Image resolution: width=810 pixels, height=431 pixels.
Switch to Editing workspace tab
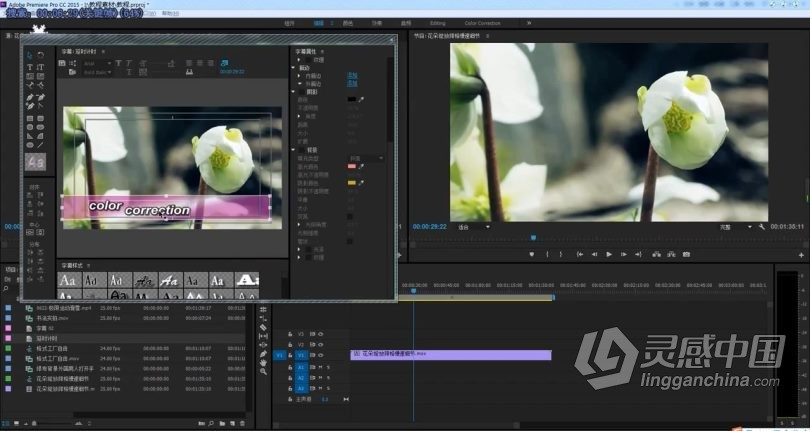pyautogui.click(x=438, y=23)
